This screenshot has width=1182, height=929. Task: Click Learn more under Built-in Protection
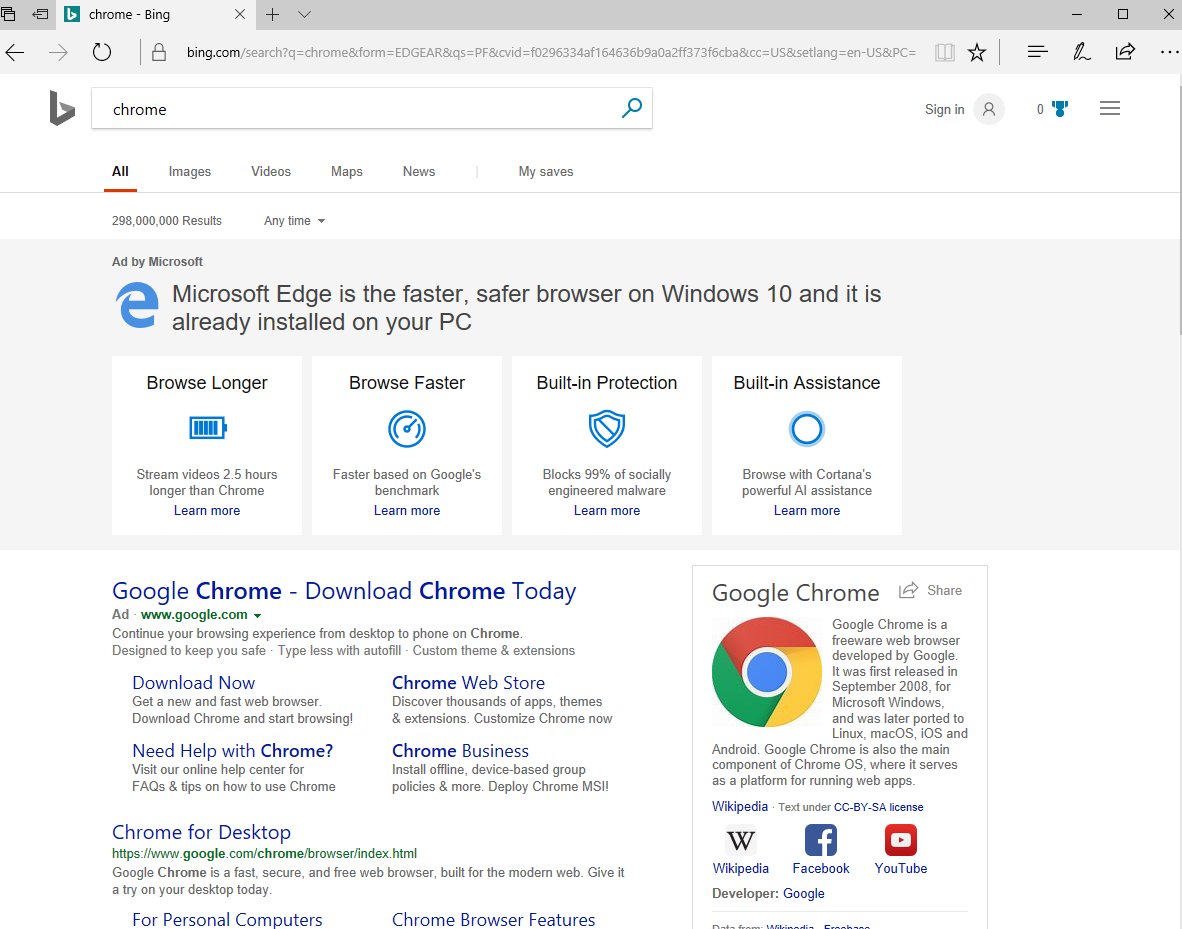tap(607, 510)
